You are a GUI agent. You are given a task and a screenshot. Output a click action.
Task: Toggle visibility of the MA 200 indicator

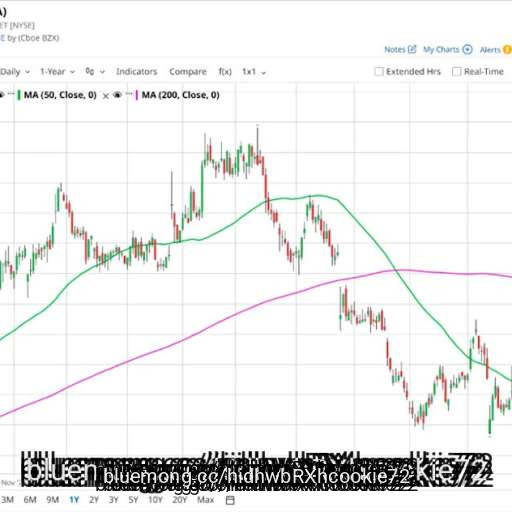(117, 95)
